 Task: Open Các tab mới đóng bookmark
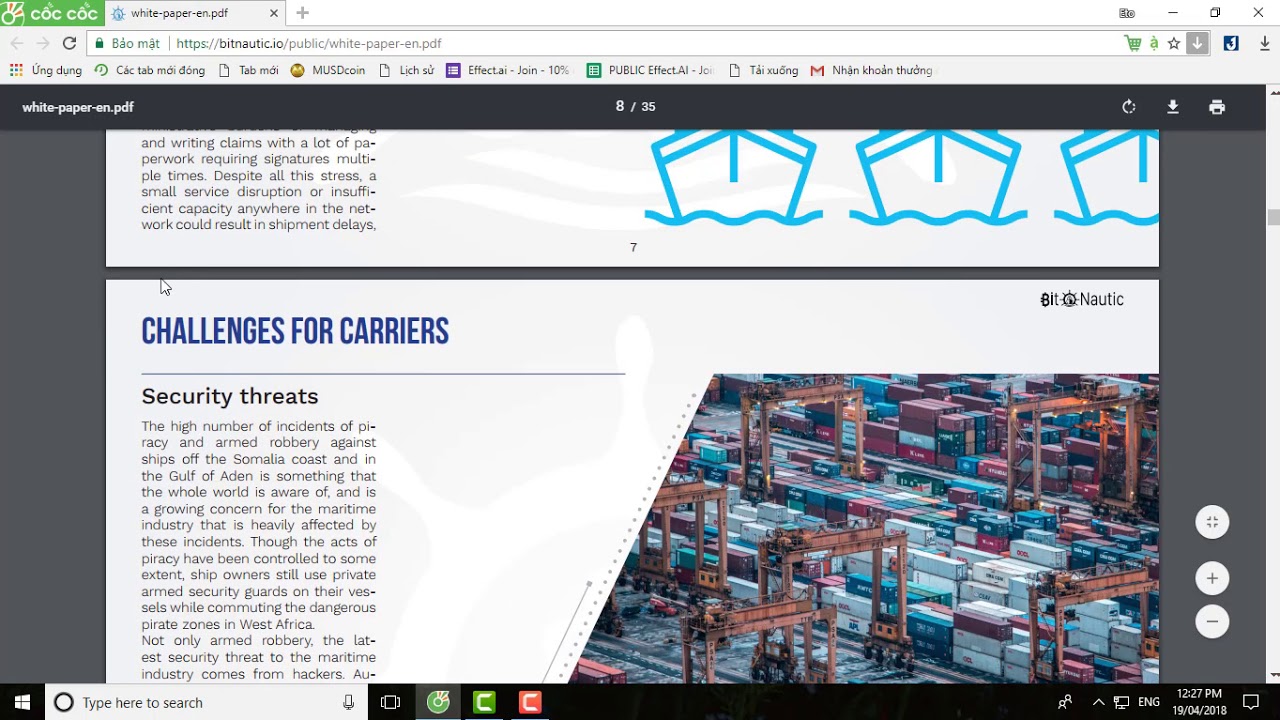[x=150, y=70]
